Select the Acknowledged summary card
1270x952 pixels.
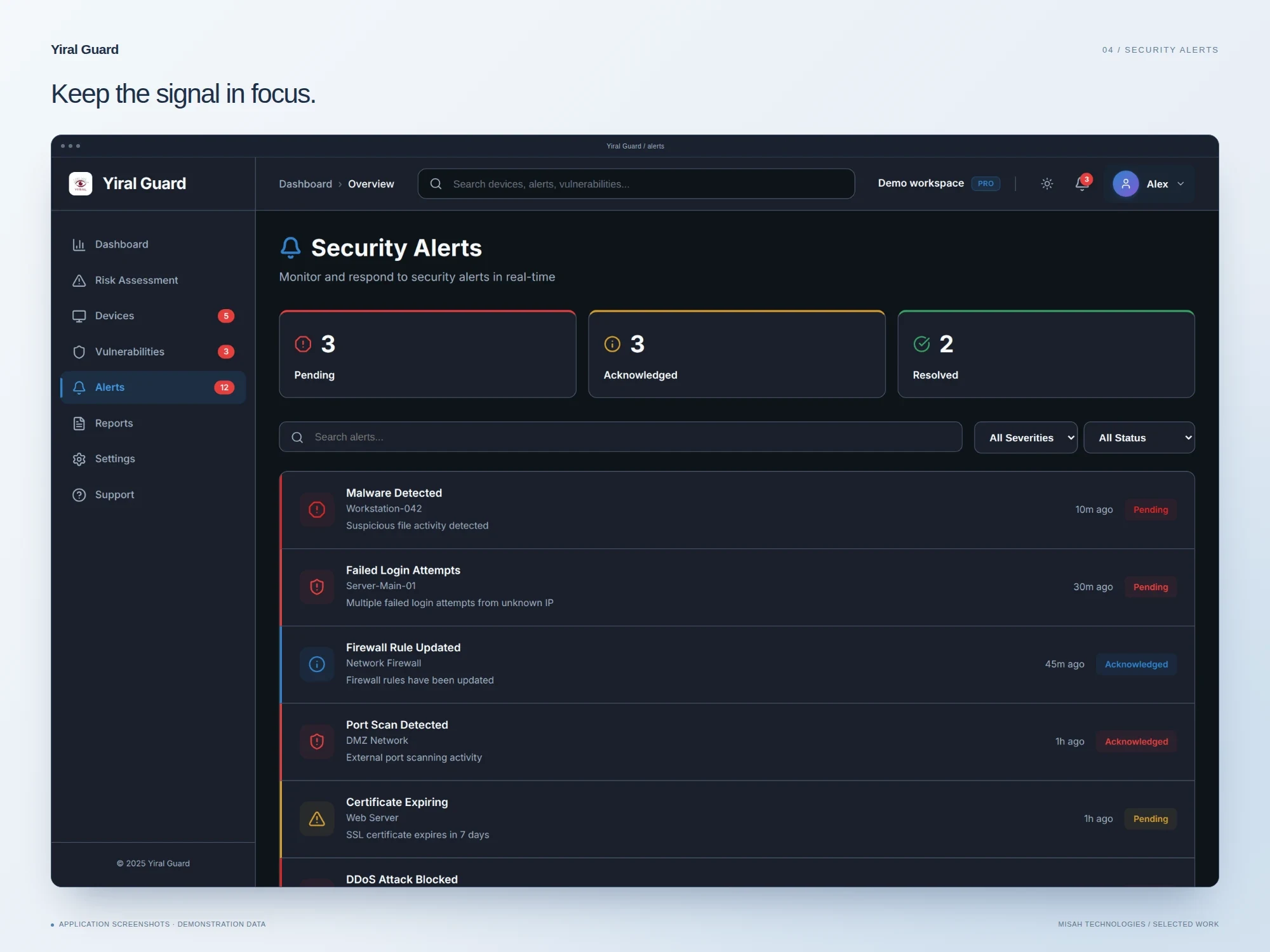click(x=737, y=354)
